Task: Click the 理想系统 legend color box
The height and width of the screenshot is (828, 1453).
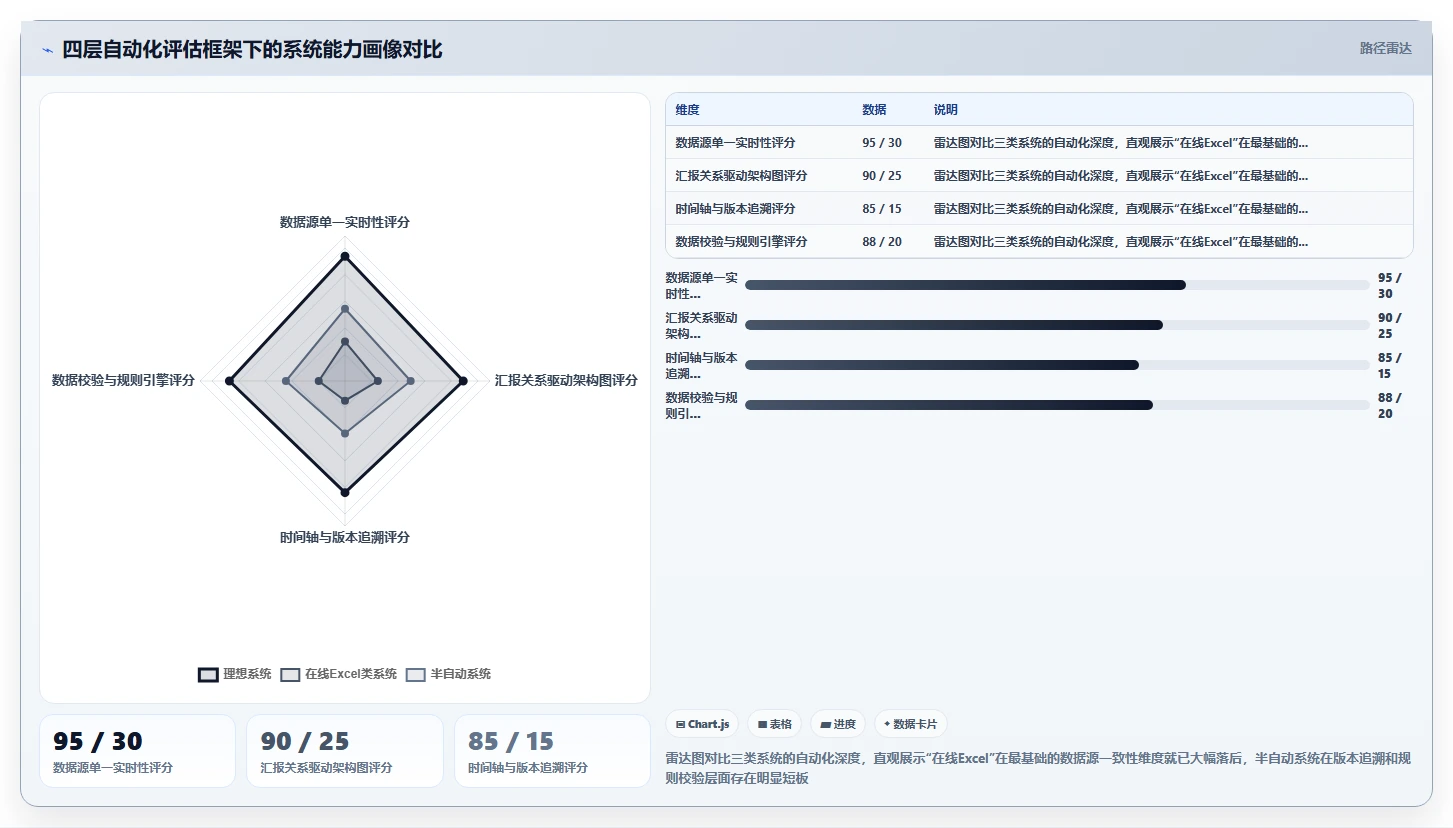Action: click(x=208, y=674)
